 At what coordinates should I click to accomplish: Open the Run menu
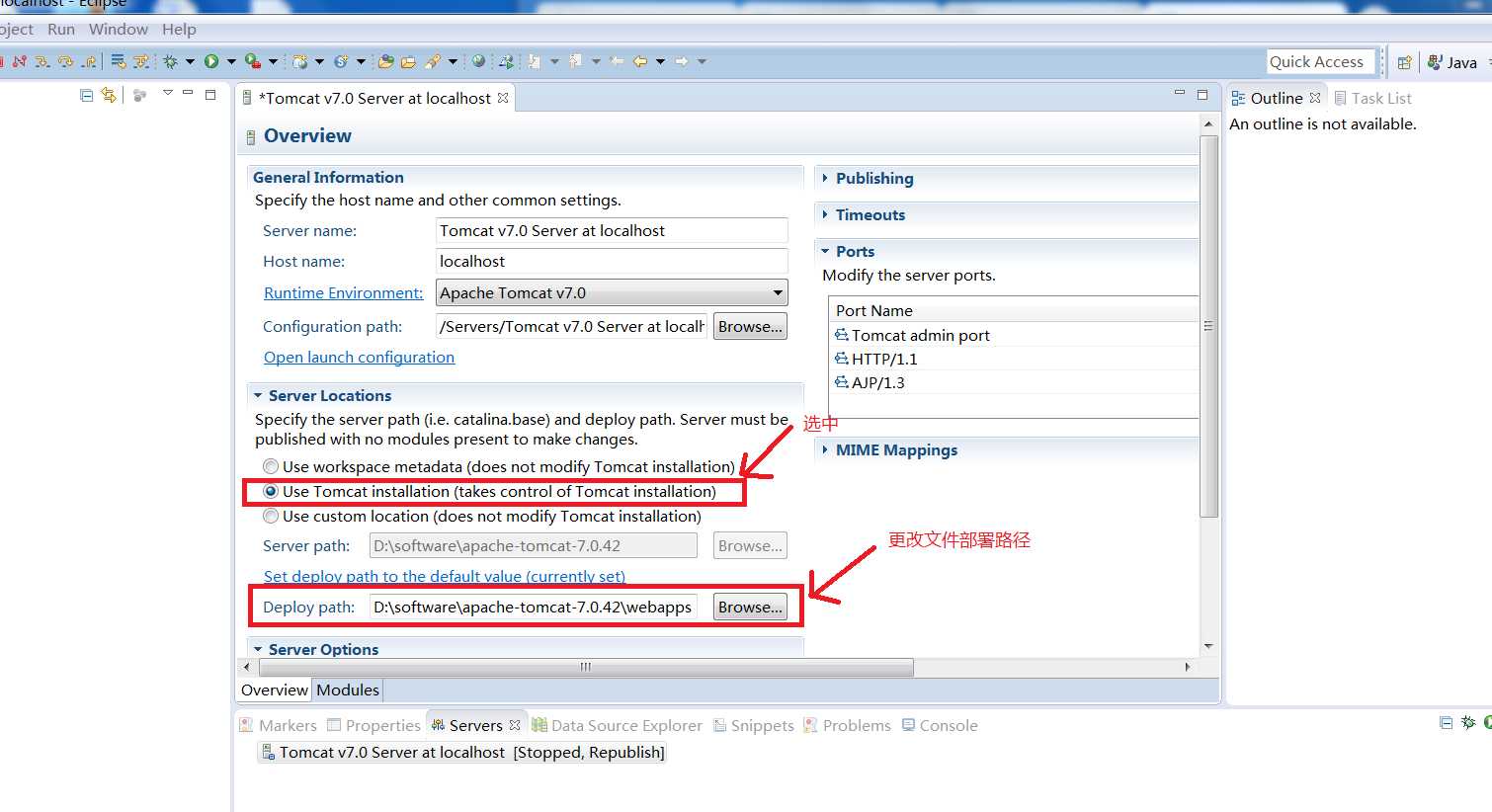(61, 29)
